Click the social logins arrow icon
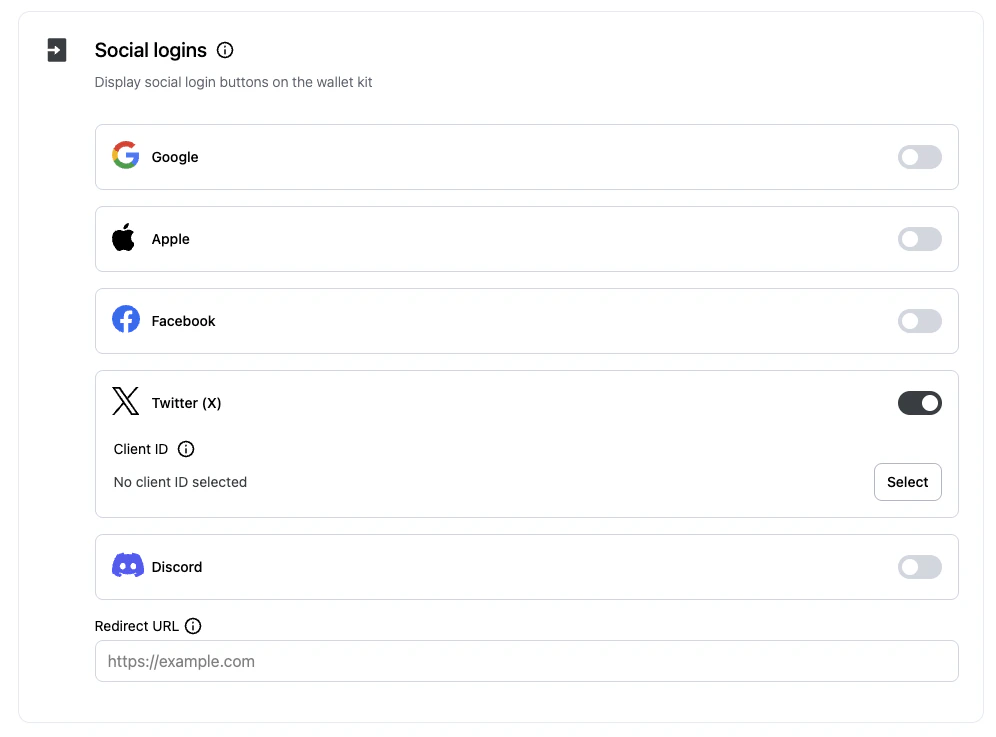This screenshot has height=737, width=996. [56, 49]
